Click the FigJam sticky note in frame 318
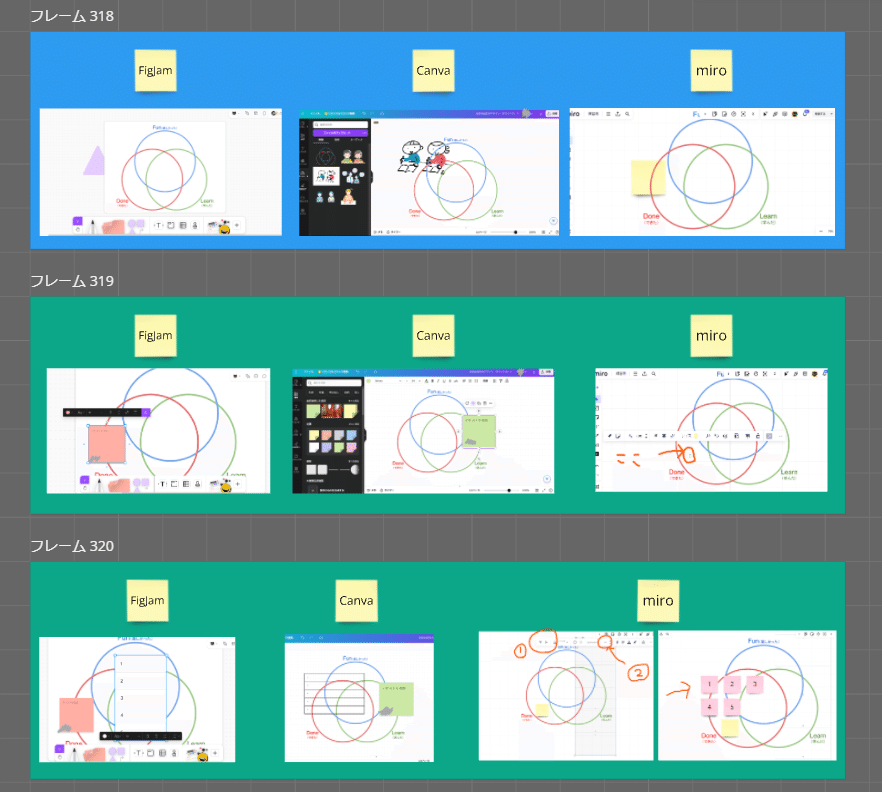 coord(155,70)
